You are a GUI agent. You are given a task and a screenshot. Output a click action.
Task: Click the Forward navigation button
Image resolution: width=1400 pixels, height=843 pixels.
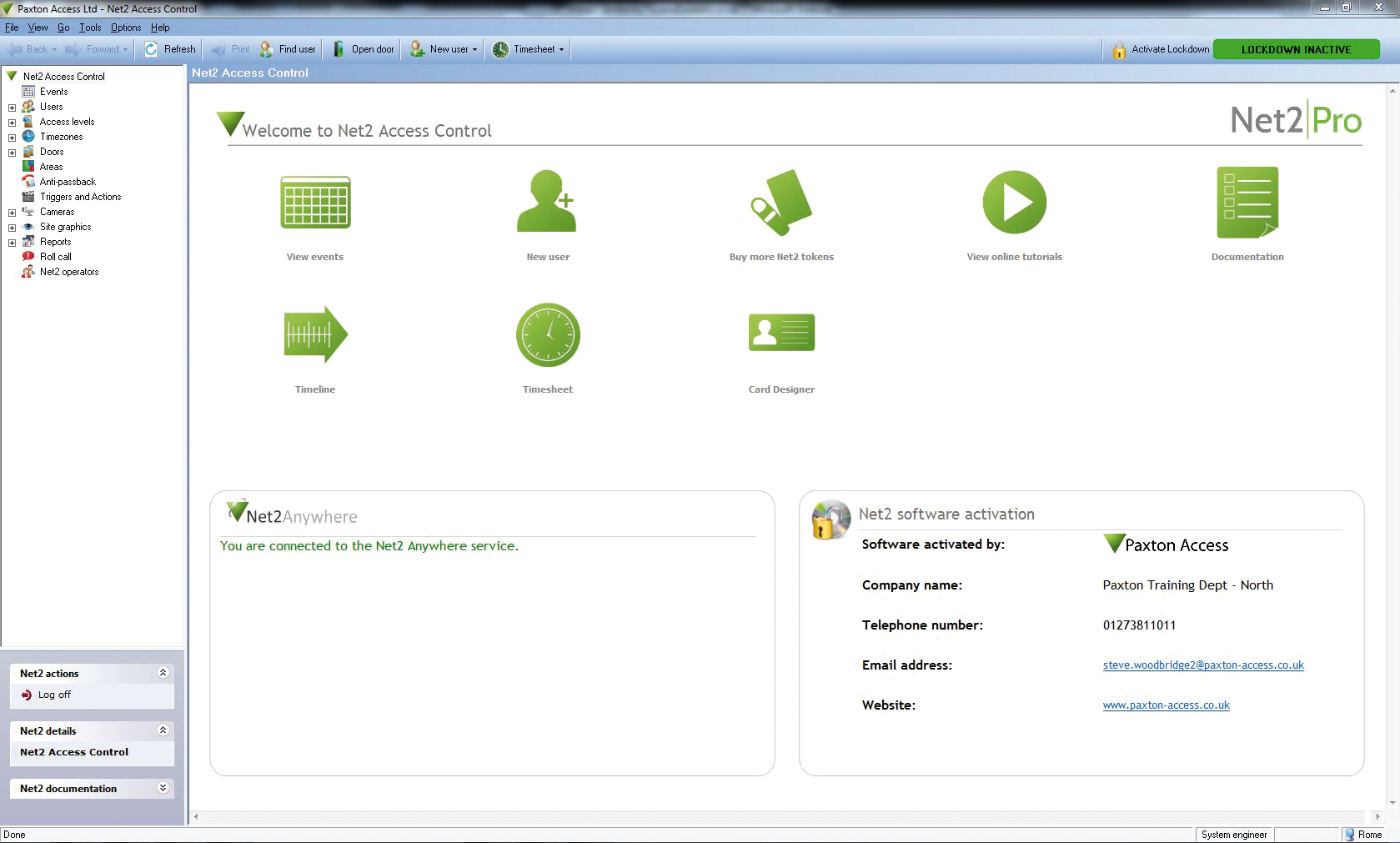tap(97, 49)
